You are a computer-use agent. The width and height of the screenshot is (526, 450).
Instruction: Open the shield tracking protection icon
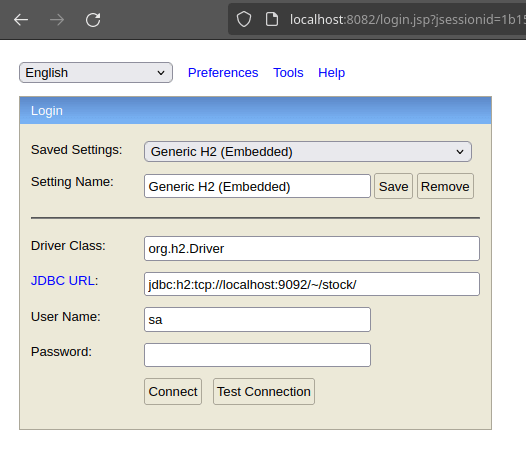coord(244,19)
